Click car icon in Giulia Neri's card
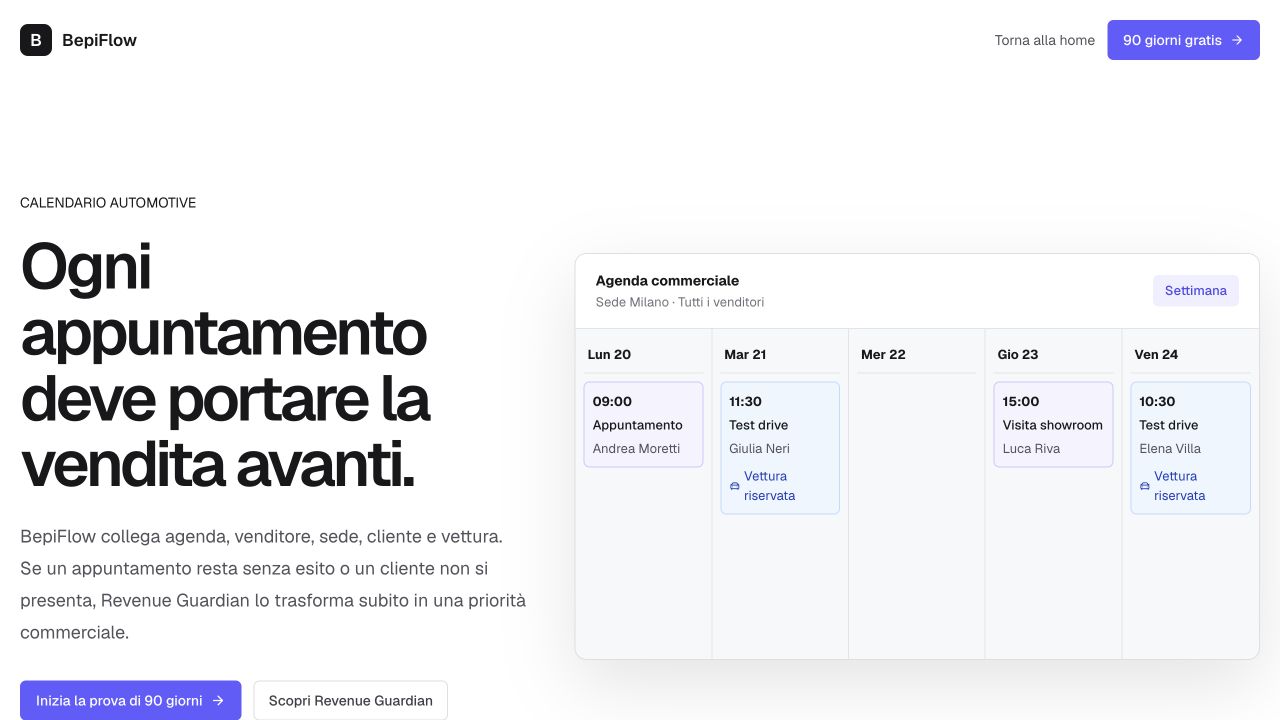Viewport: 1280px width, 720px height. click(735, 486)
